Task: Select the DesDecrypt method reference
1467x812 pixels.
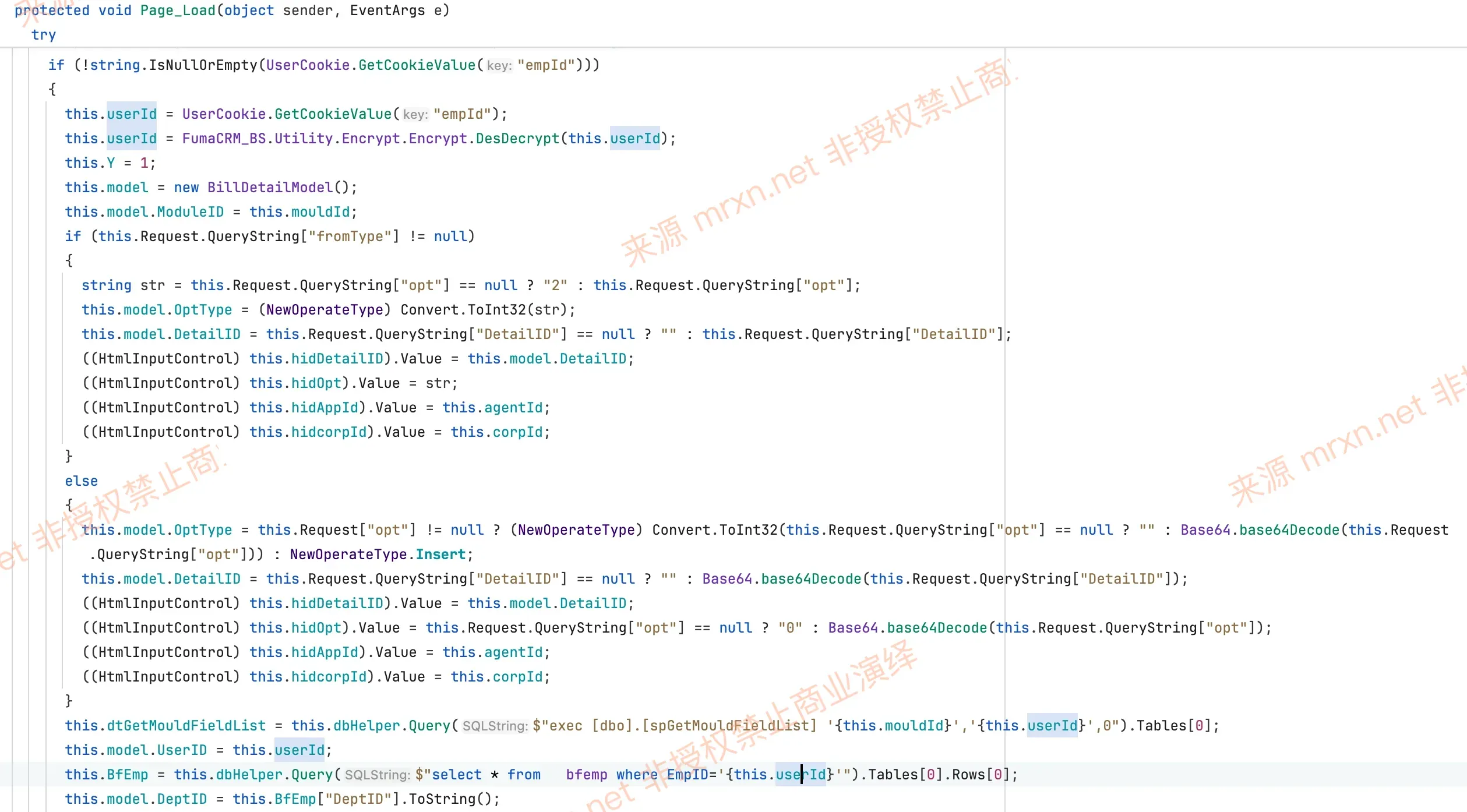Action: pos(517,138)
